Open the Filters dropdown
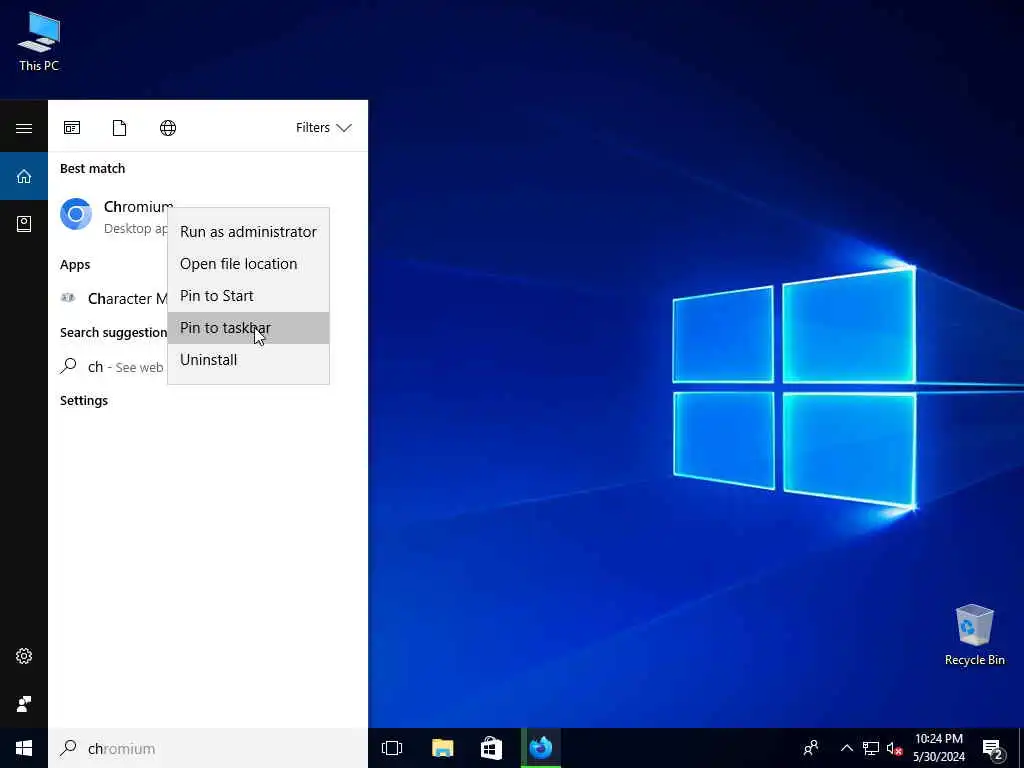This screenshot has width=1024, height=768. point(323,127)
